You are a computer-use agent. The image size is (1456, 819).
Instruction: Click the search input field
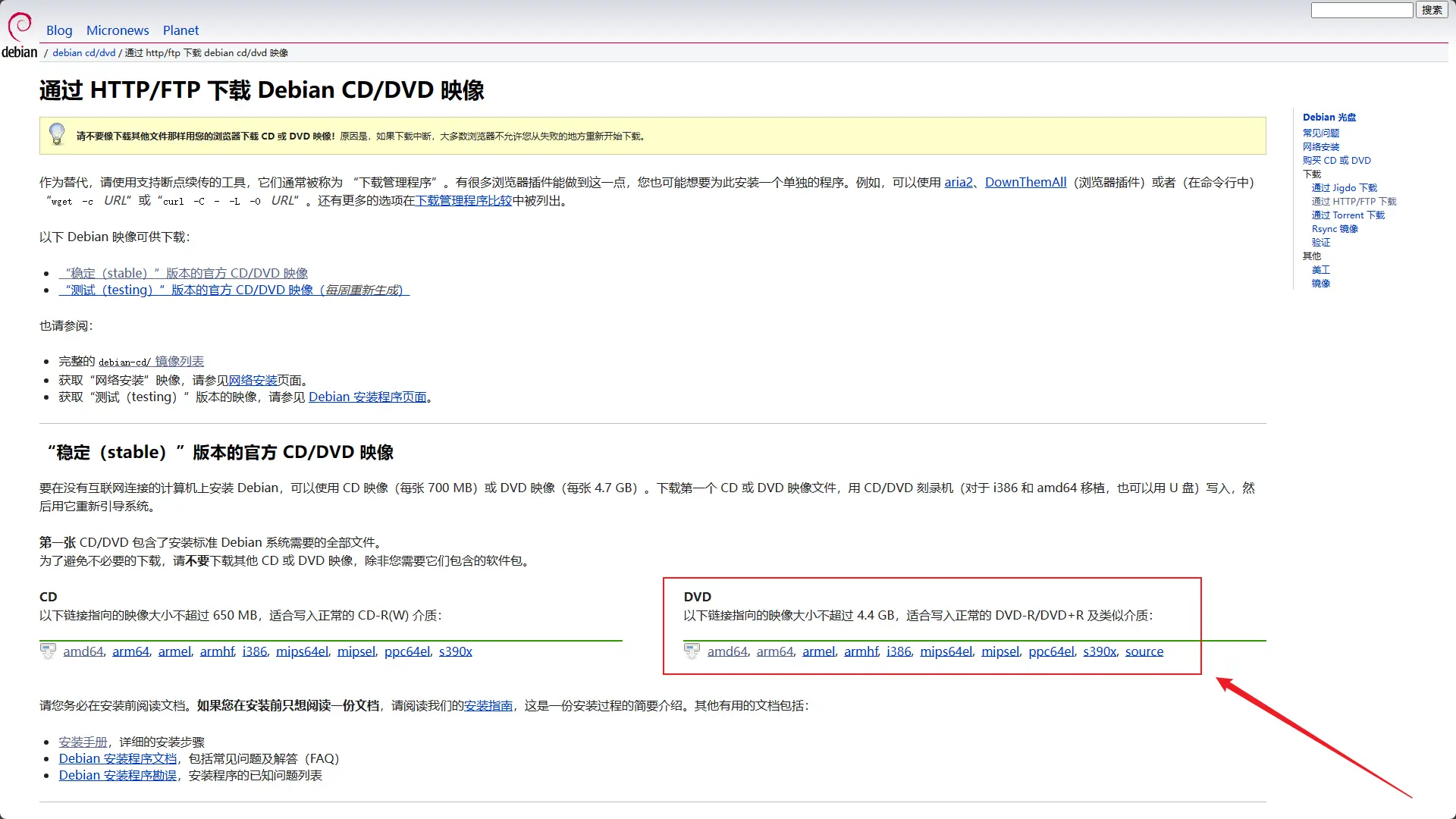[1362, 10]
